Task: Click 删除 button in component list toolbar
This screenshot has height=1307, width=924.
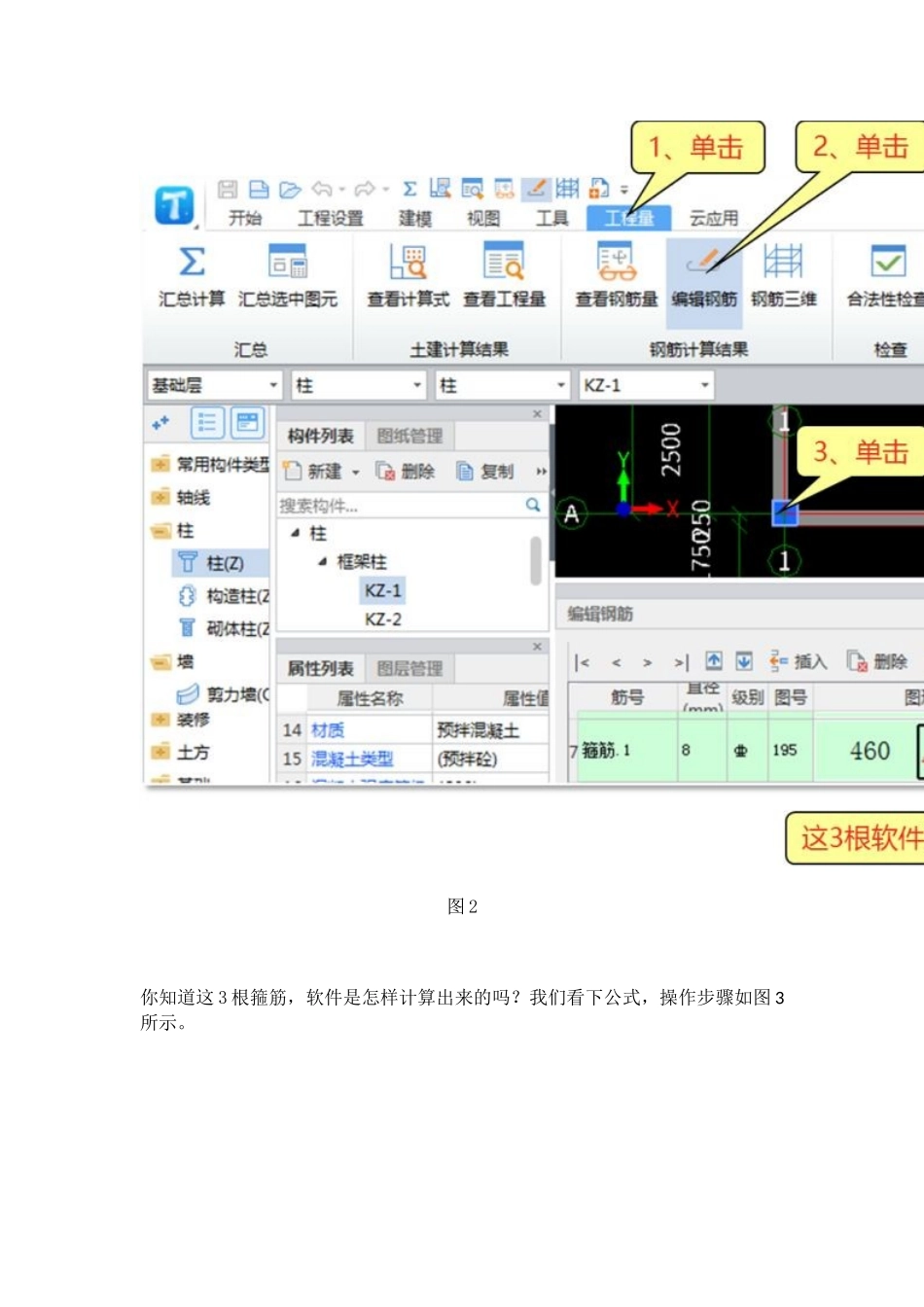Action: [406, 472]
